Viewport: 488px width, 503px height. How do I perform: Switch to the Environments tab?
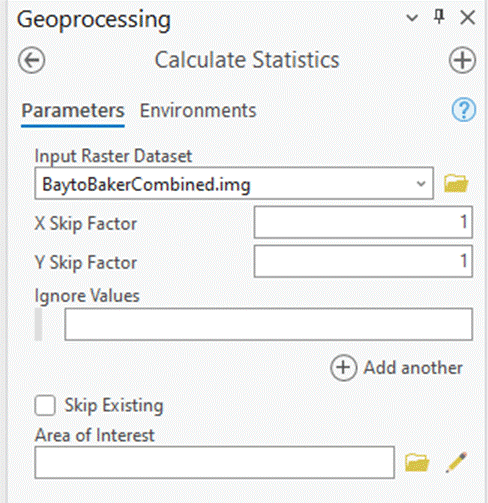pos(198,111)
